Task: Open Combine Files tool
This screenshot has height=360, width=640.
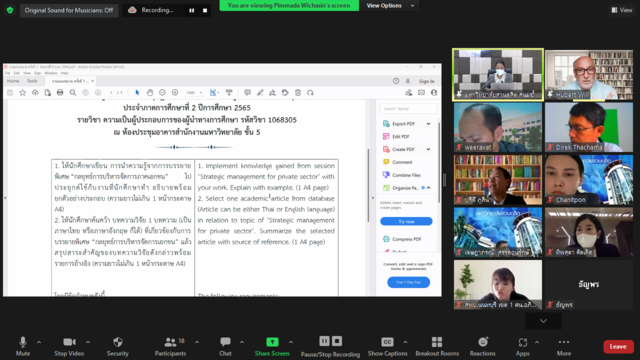Action: tap(402, 175)
